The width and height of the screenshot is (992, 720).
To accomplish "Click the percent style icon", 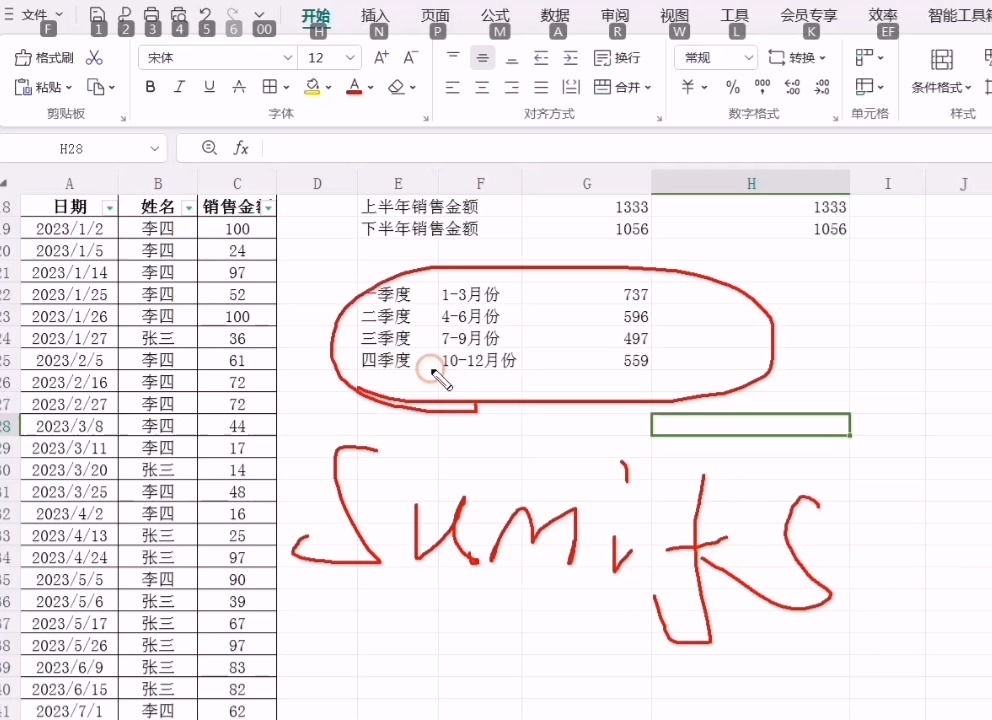I will 731,88.
